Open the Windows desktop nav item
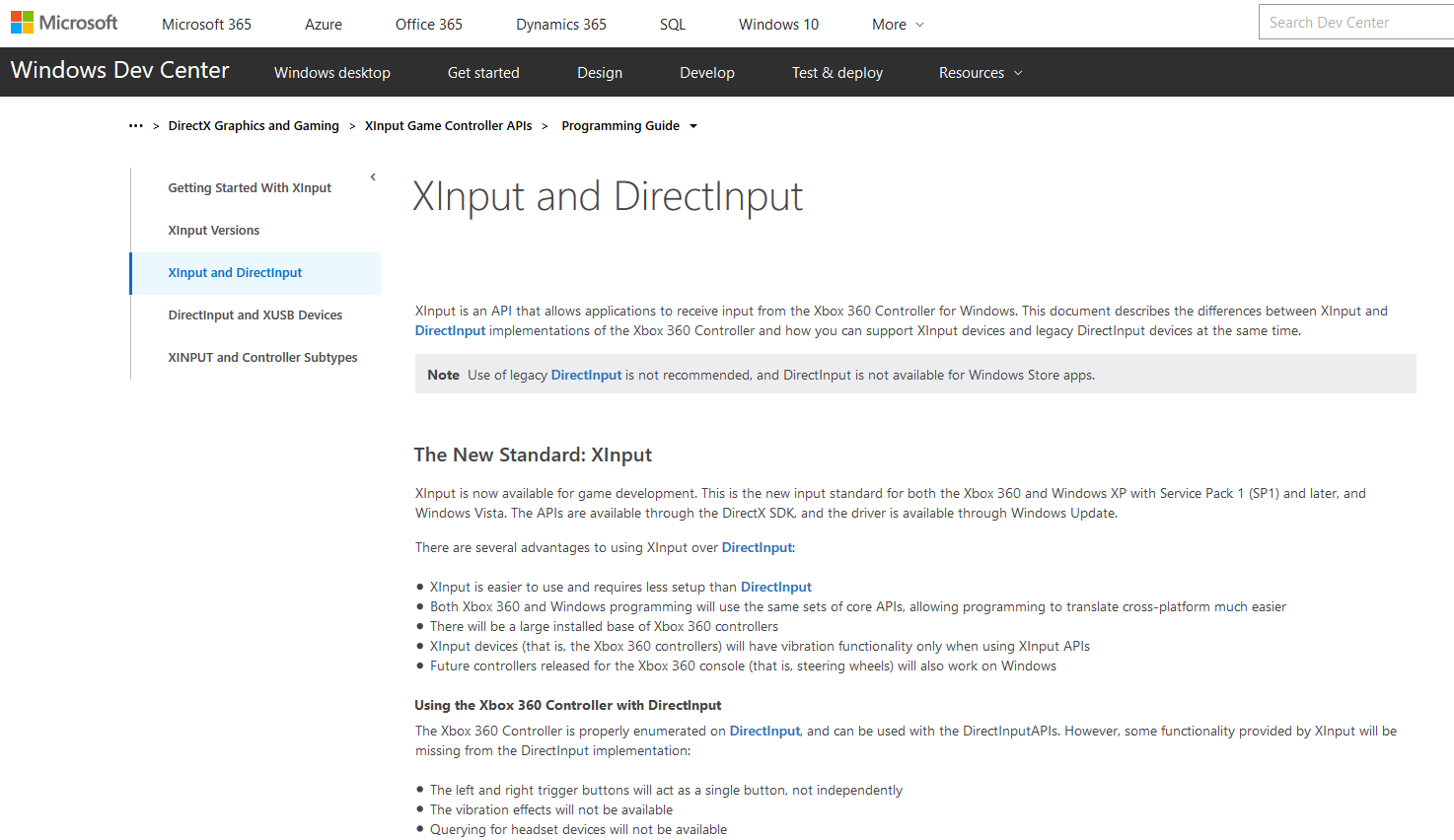This screenshot has height=840, width=1454. pos(332,73)
